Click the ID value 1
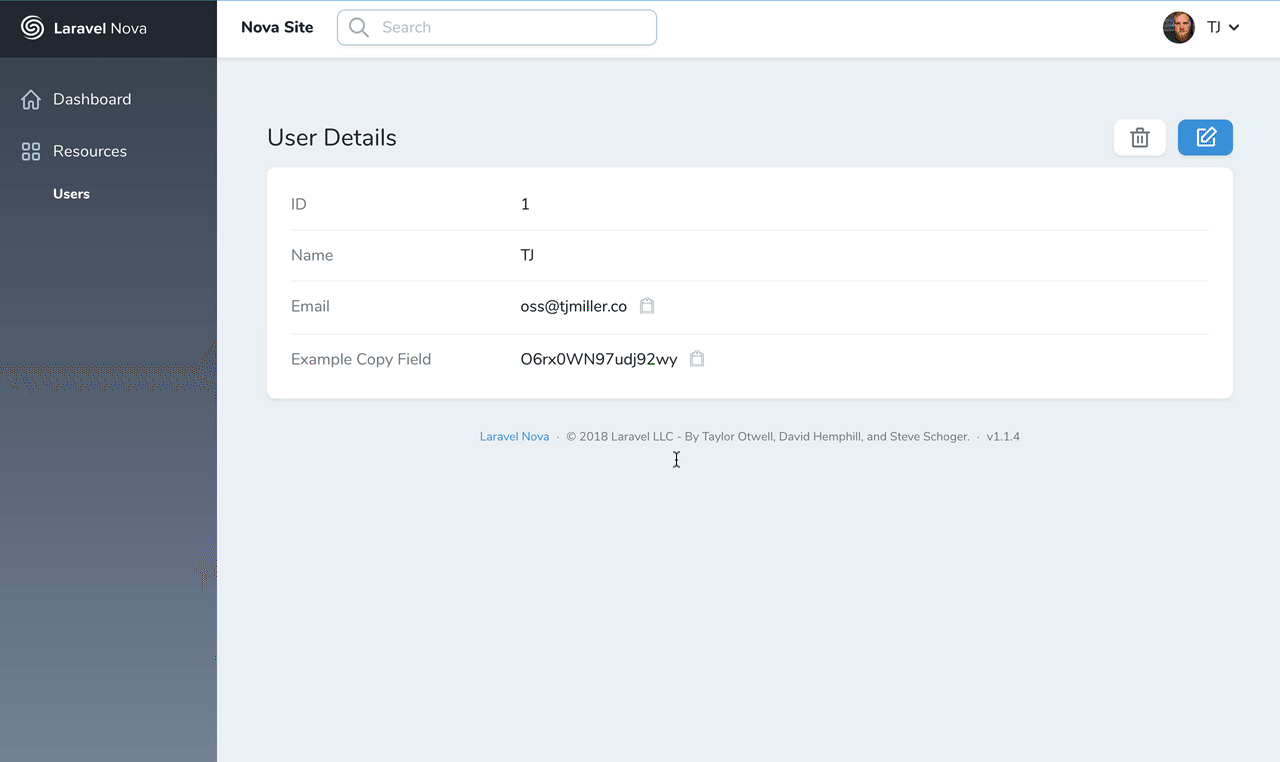 (525, 204)
